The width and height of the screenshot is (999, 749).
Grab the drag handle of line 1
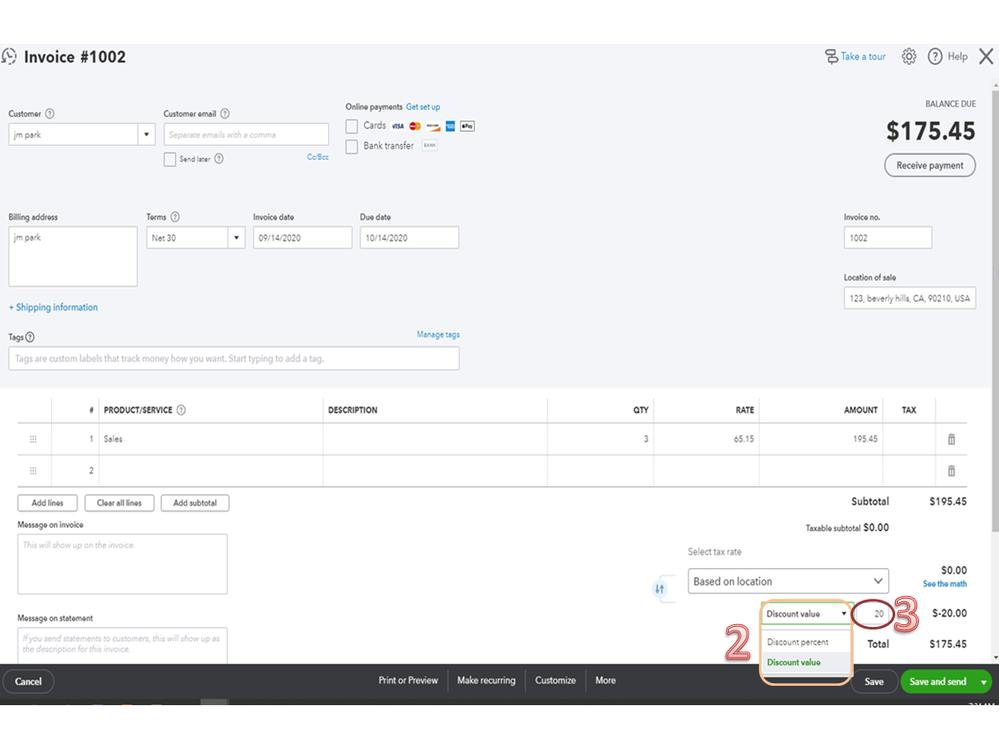[x=33, y=439]
